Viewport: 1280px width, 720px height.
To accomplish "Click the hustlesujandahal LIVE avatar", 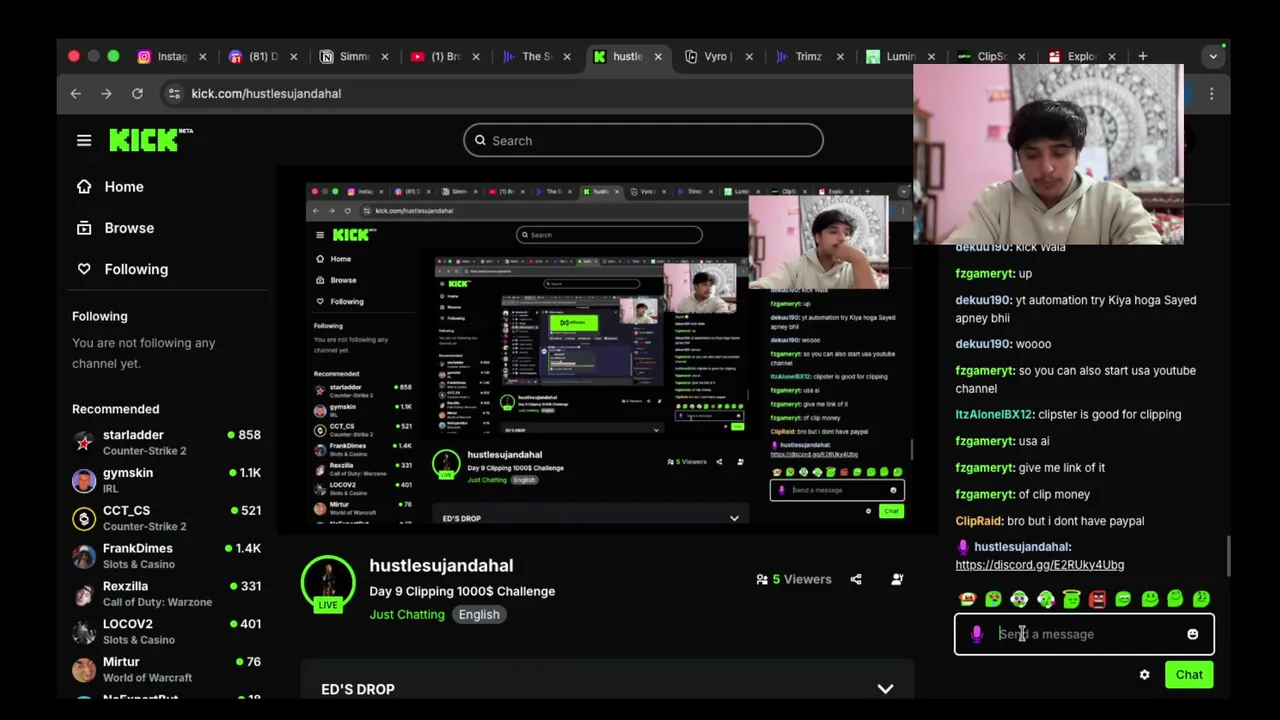I will (328, 582).
